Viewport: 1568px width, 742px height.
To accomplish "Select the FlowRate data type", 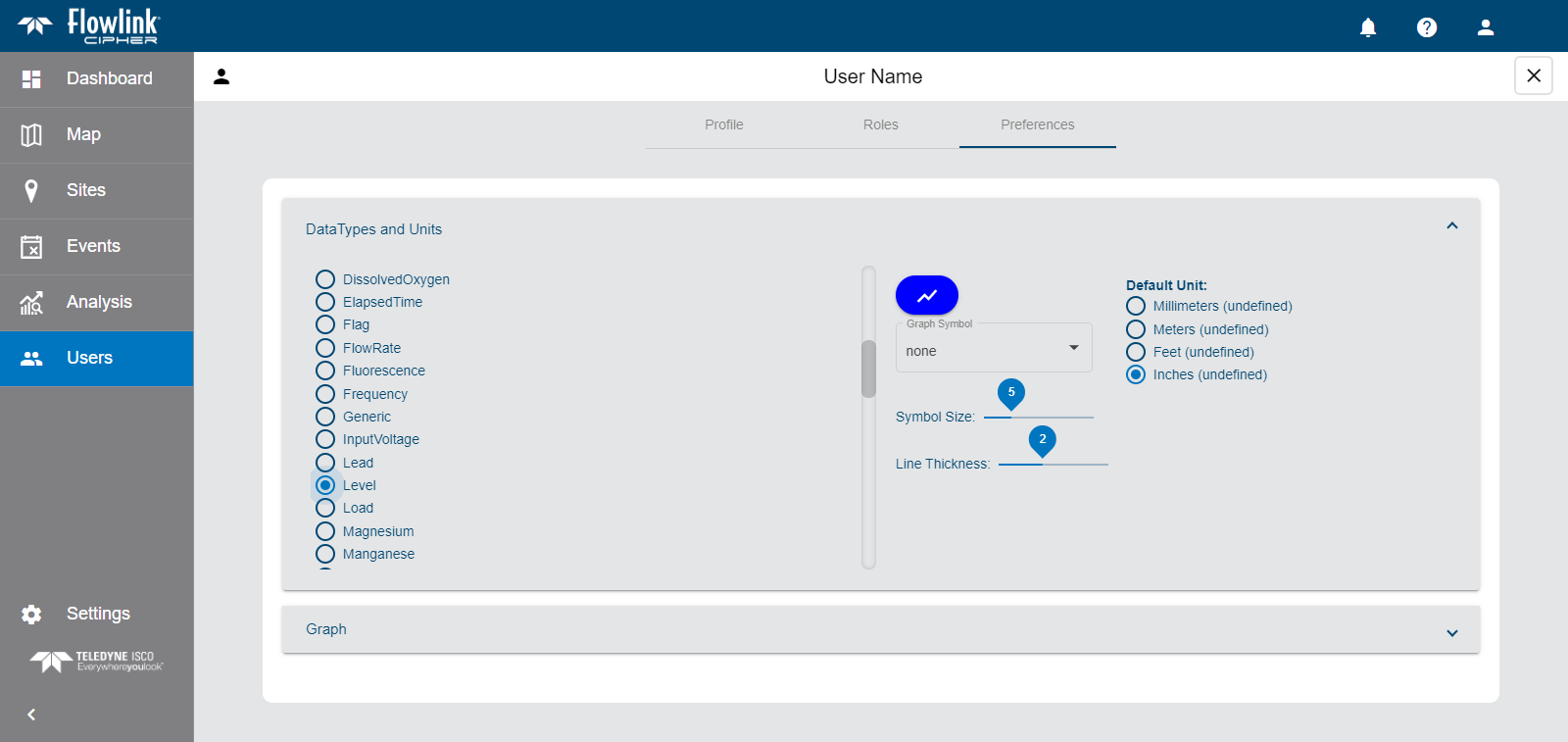I will pyautogui.click(x=325, y=348).
